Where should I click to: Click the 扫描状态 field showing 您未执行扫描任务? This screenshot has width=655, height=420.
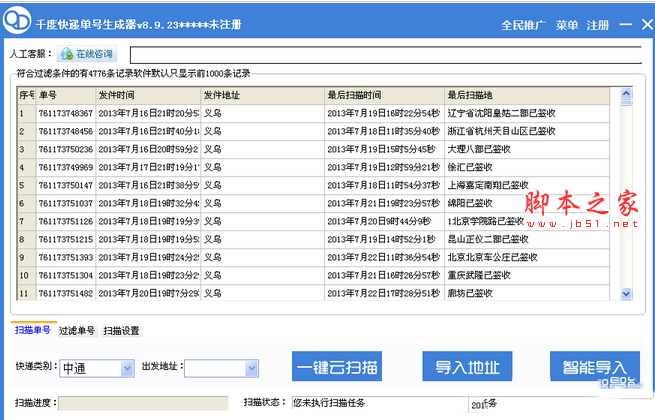point(379,403)
